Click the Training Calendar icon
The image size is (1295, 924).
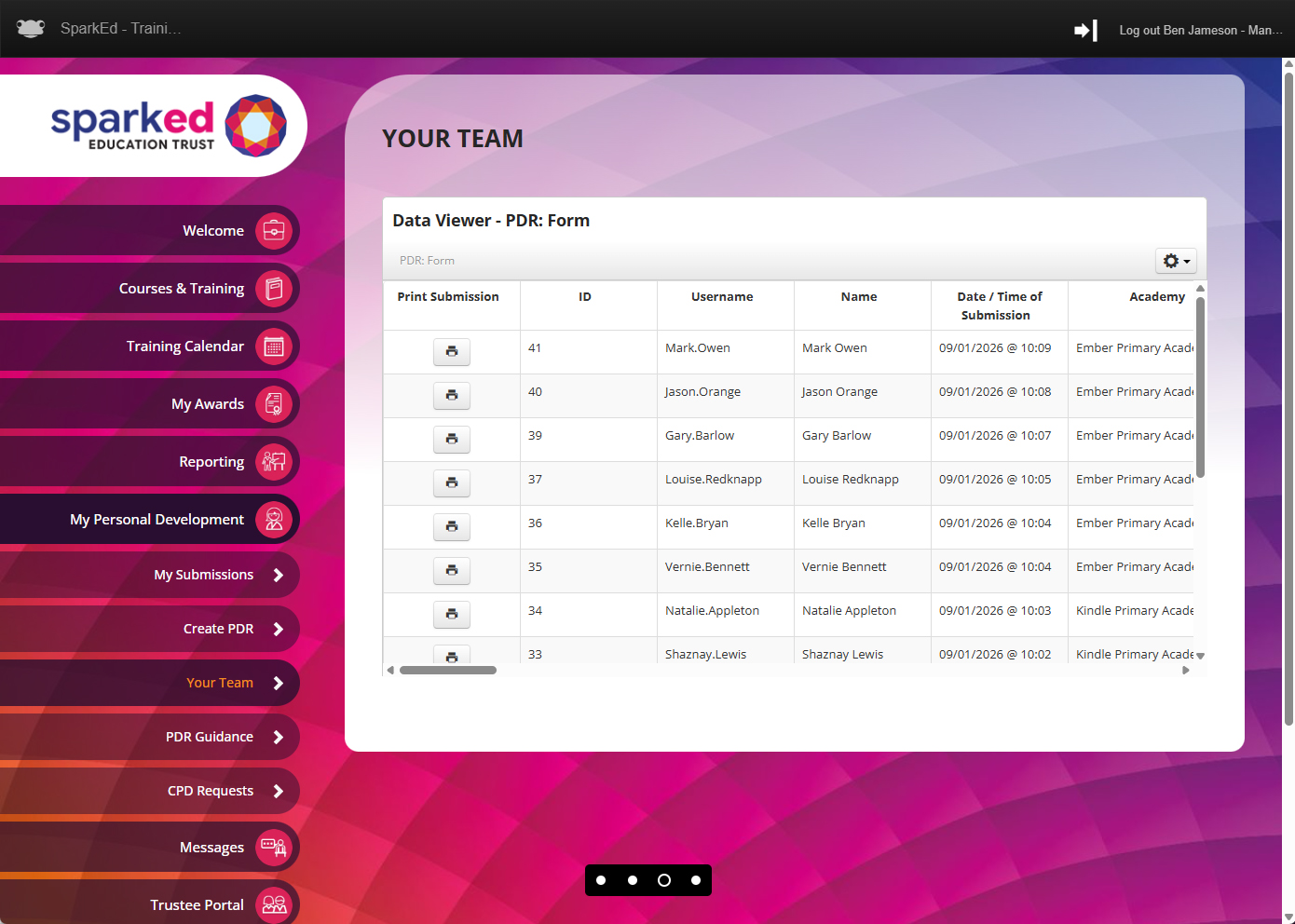pyautogui.click(x=274, y=346)
